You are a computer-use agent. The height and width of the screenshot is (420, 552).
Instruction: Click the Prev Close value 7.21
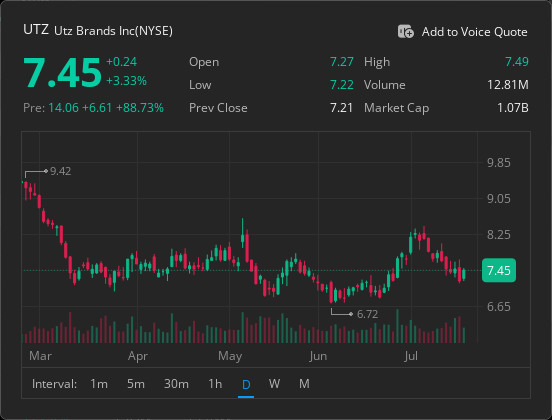[341, 108]
